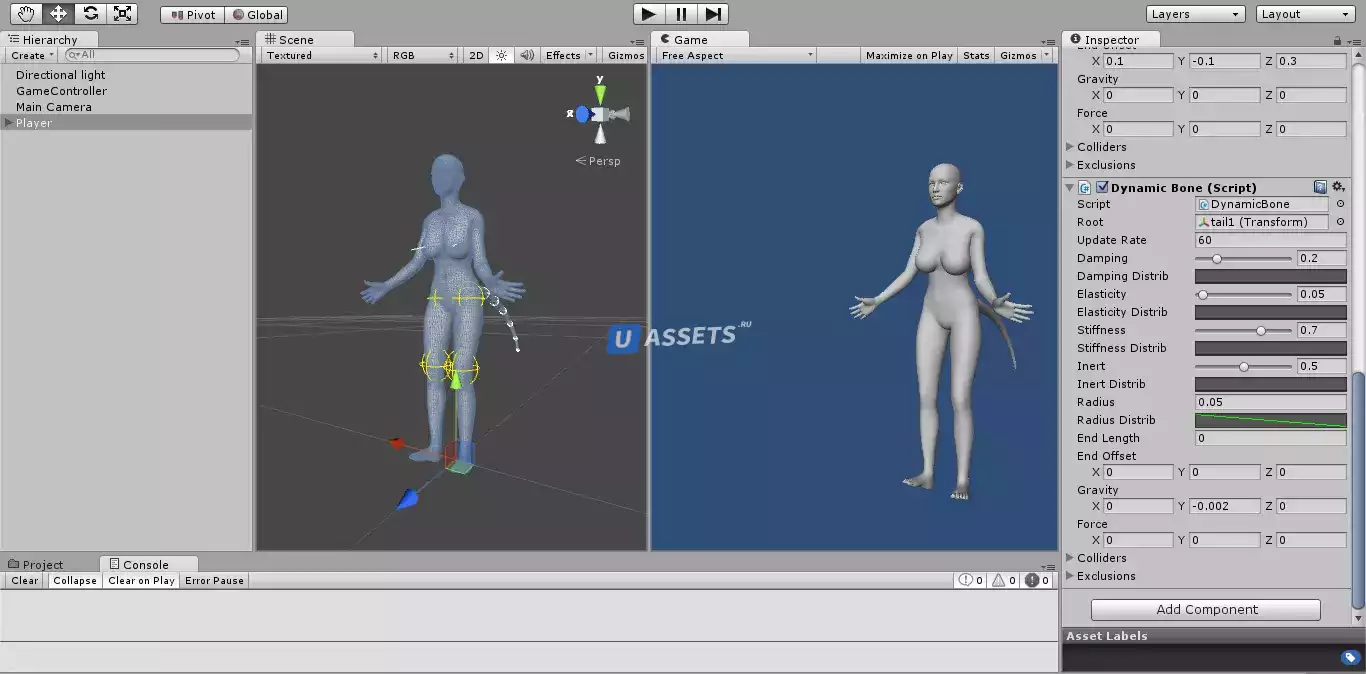Click the Pause button

click(x=681, y=14)
